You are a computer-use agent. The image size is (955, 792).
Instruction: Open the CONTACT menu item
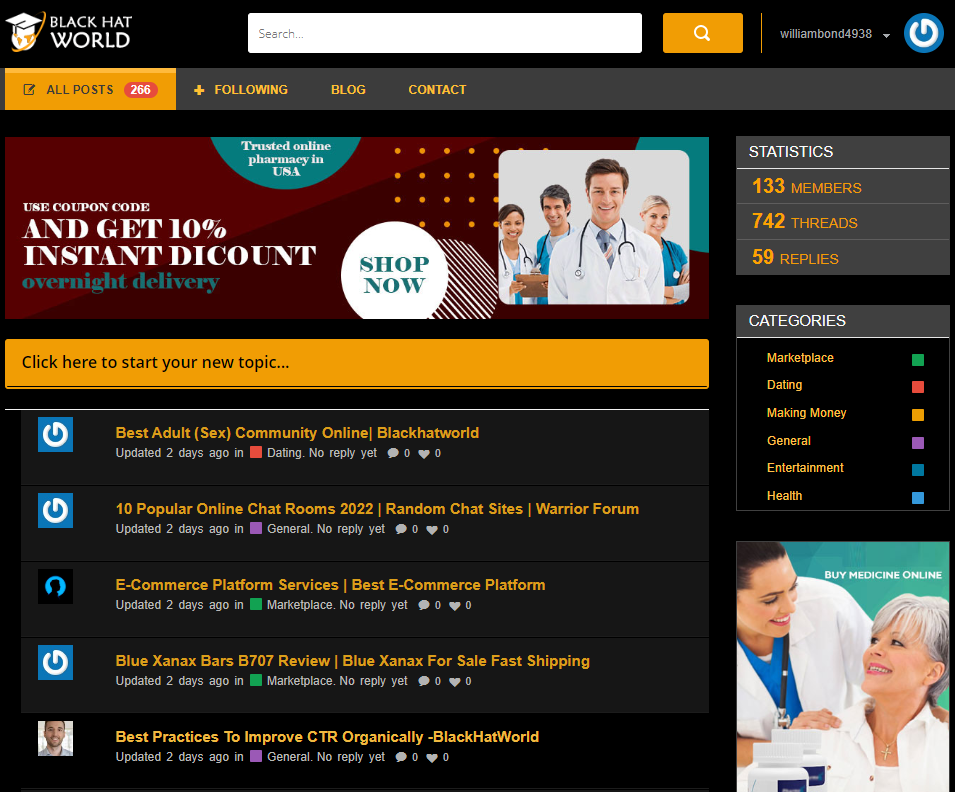(x=437, y=90)
